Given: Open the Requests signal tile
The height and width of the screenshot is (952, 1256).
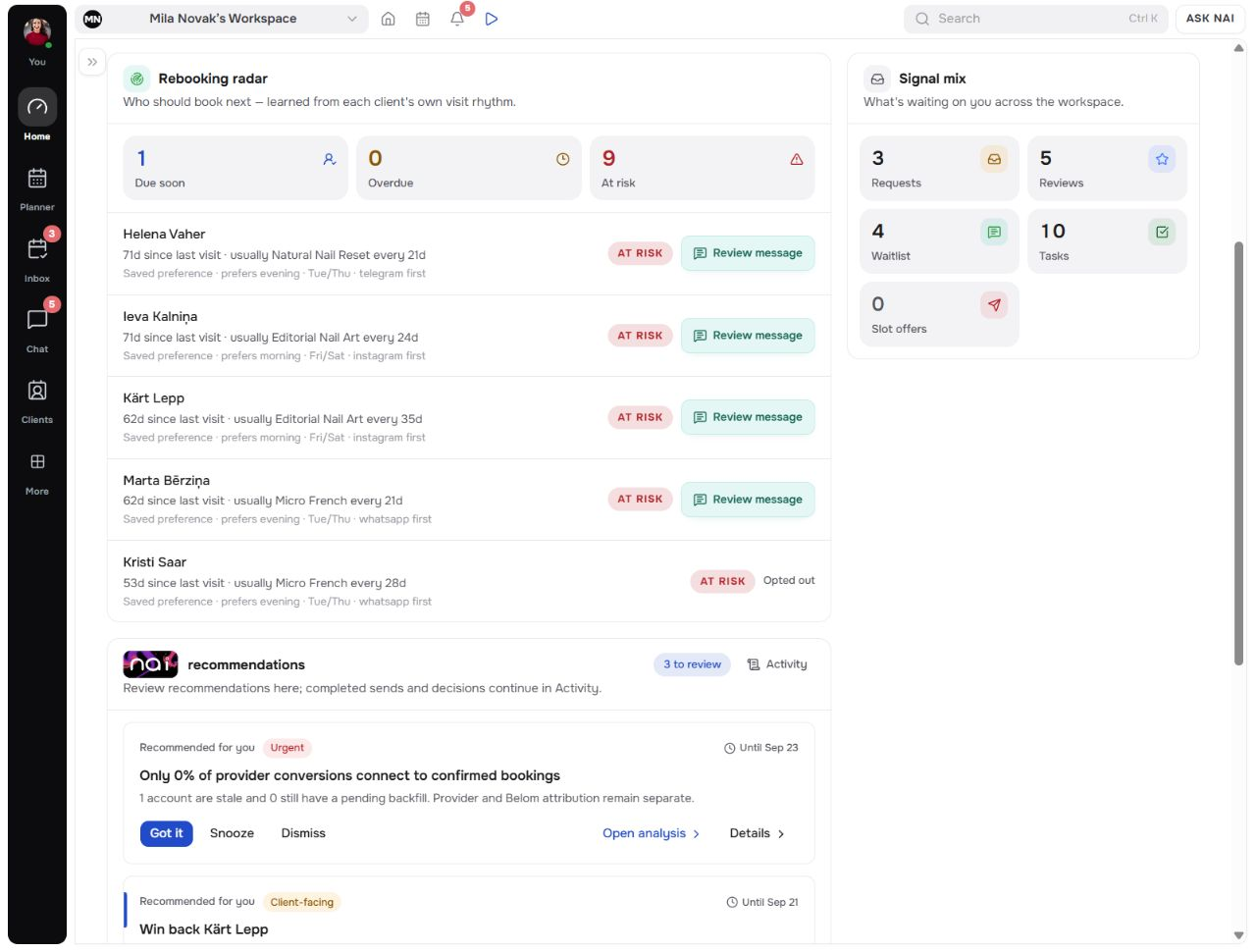Looking at the screenshot, I should [x=939, y=168].
